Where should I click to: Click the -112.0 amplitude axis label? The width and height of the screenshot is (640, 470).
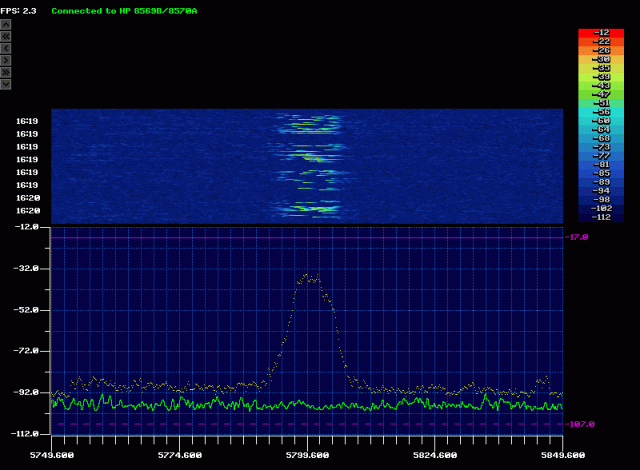pyautogui.click(x=24, y=434)
